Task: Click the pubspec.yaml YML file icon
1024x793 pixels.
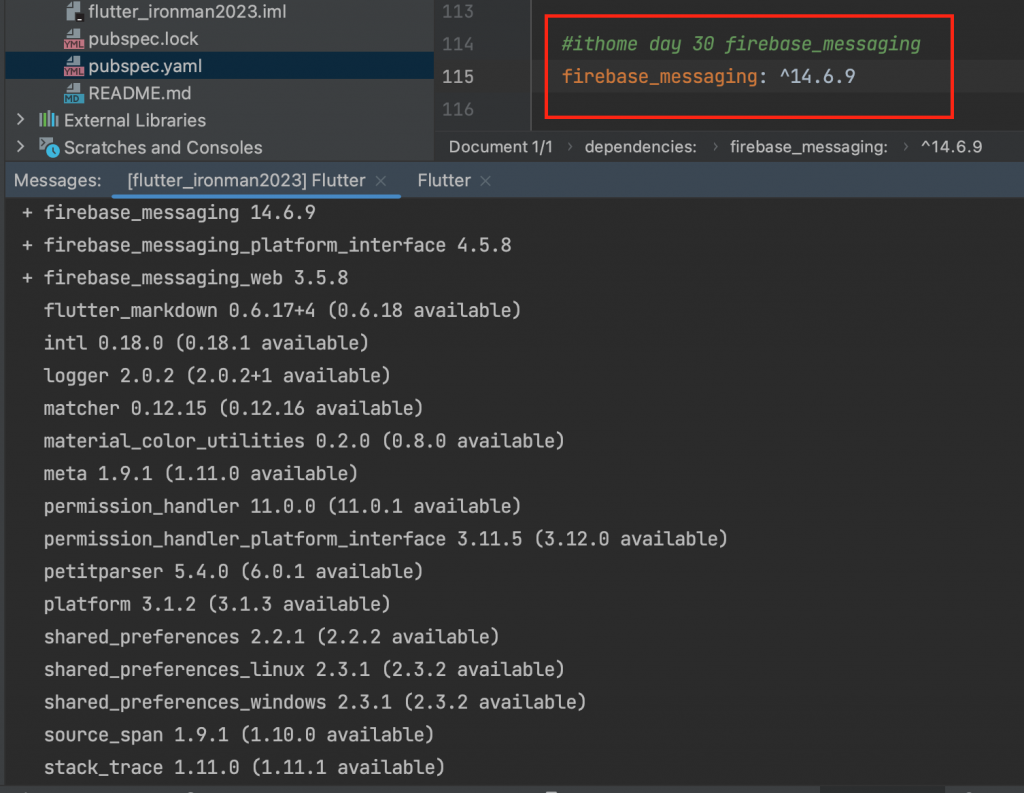Action: coord(74,66)
